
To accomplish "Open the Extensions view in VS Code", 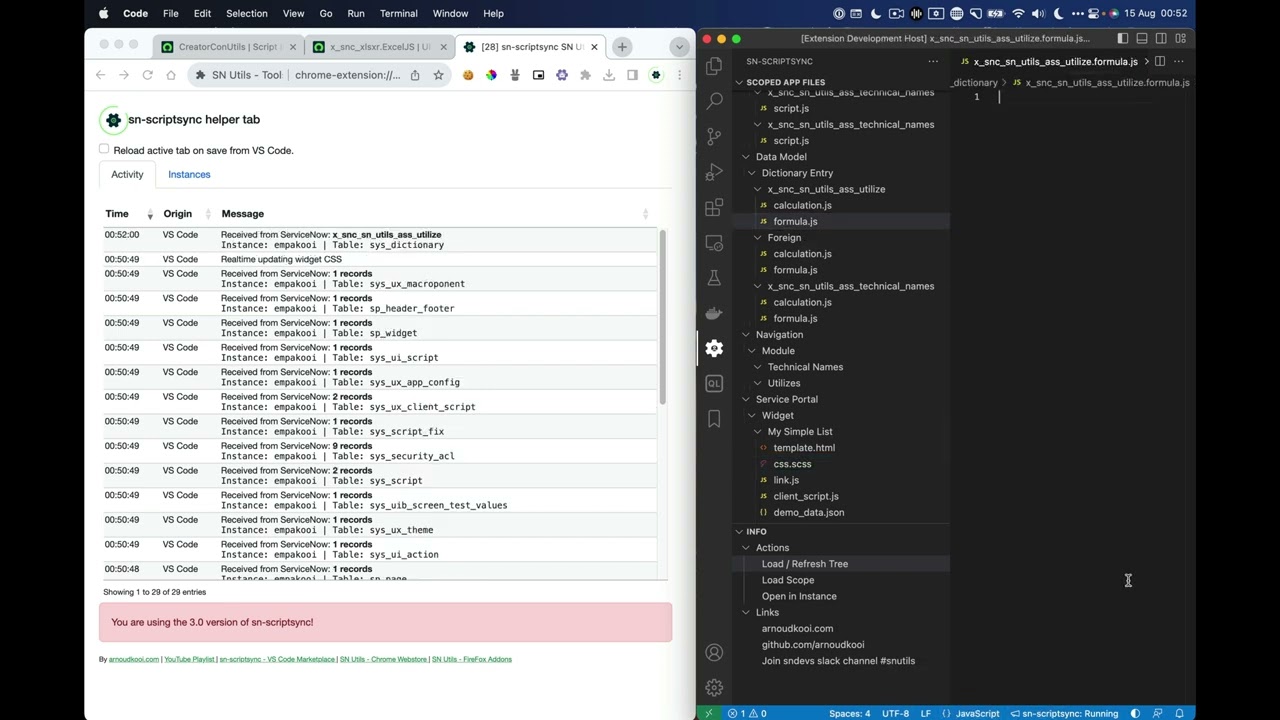I will click(x=714, y=207).
